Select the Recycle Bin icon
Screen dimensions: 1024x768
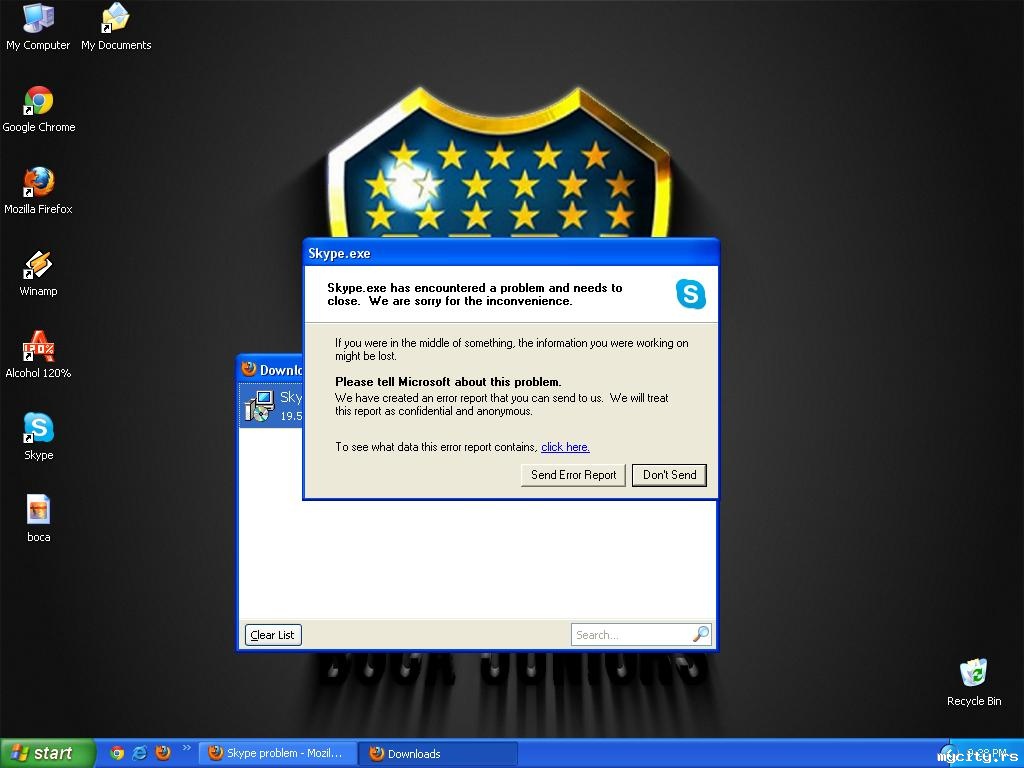click(x=974, y=682)
